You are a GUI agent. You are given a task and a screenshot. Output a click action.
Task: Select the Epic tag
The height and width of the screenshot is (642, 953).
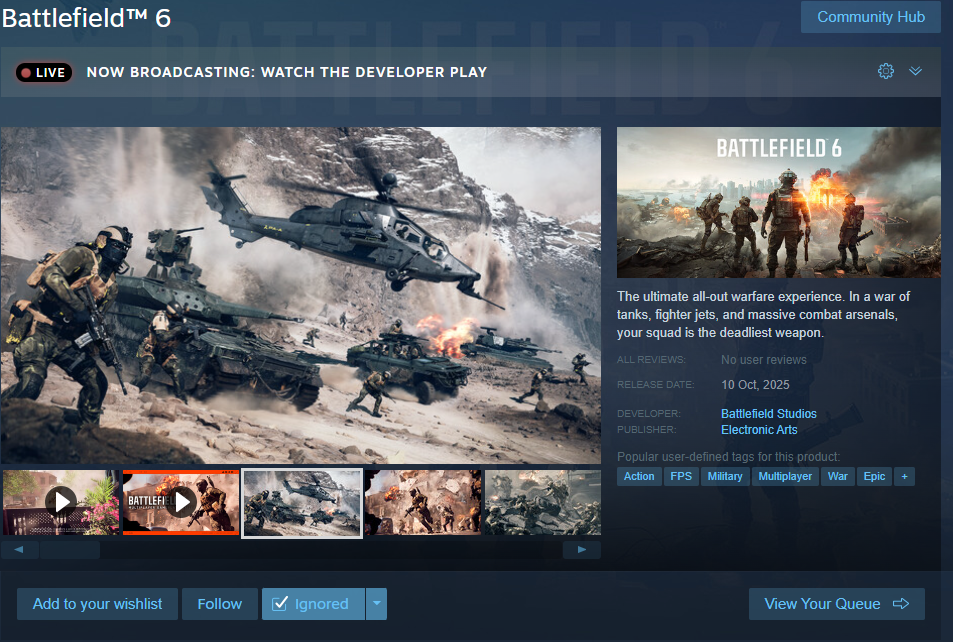(x=874, y=476)
